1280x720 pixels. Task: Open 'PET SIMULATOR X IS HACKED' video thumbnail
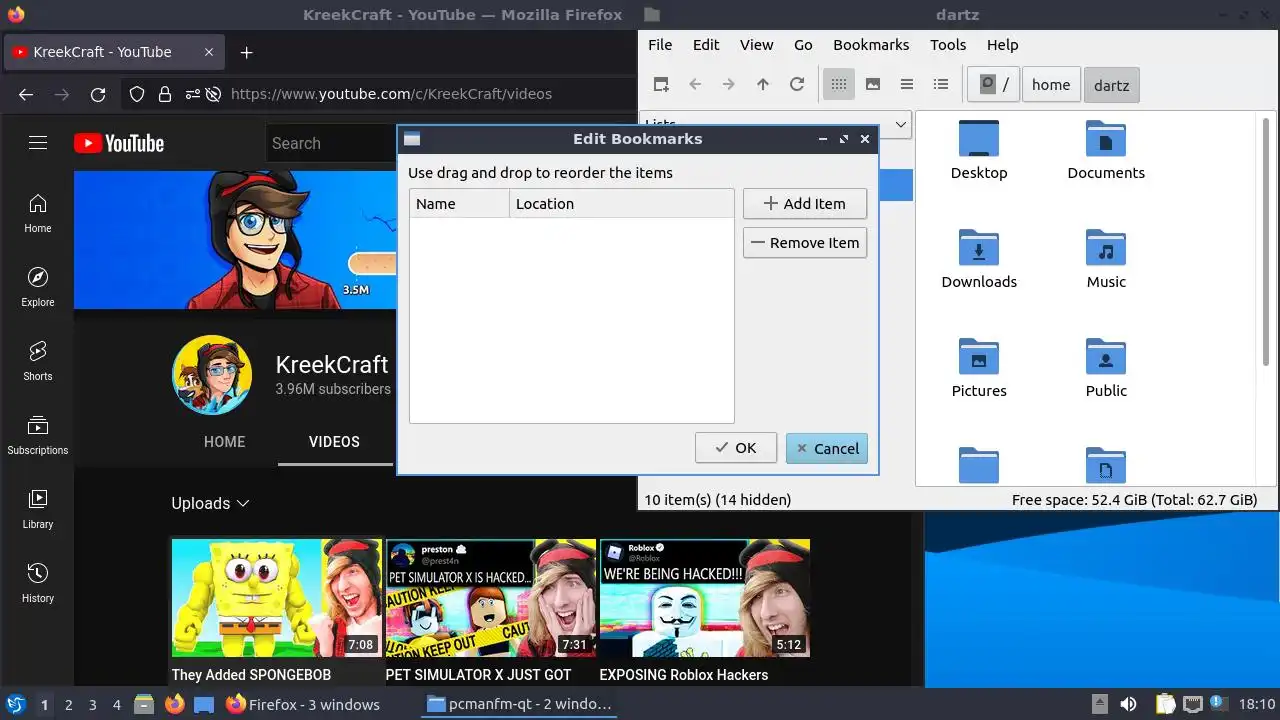tap(490, 598)
